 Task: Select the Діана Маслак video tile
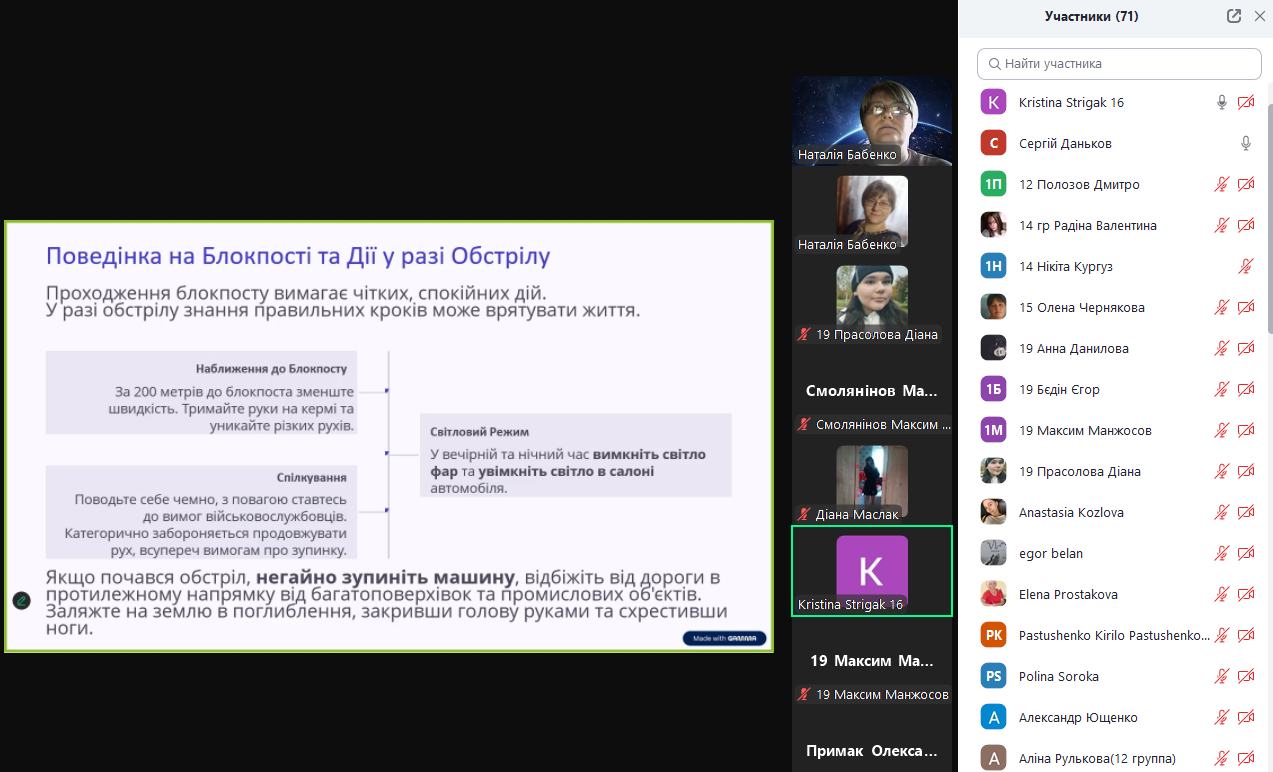pos(872,482)
